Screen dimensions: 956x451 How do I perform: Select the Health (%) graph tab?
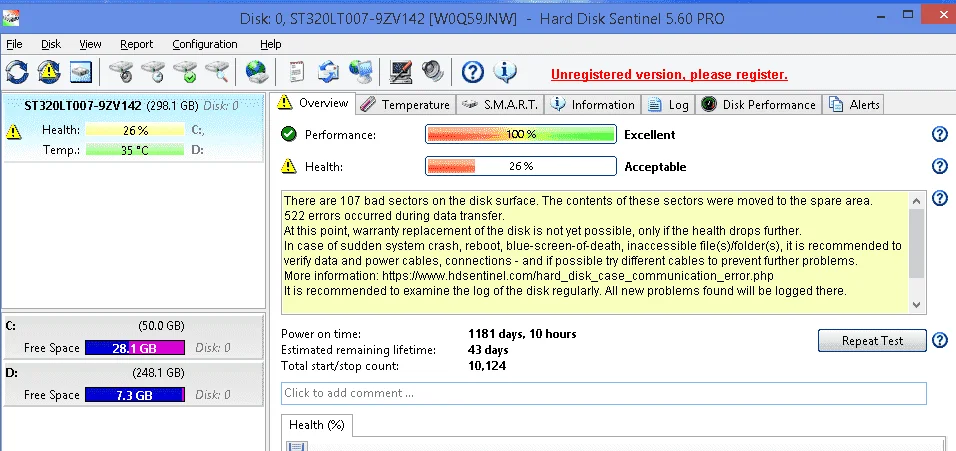coord(316,425)
